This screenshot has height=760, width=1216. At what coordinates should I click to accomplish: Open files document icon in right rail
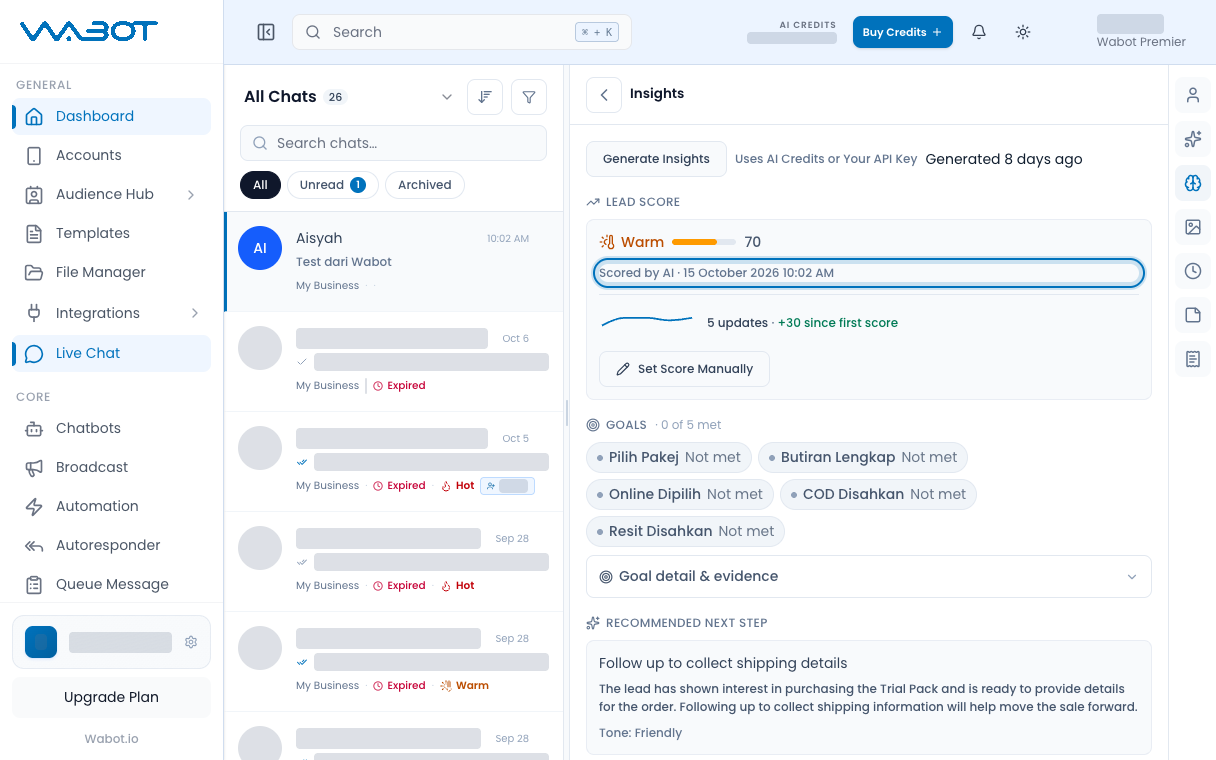tap(1193, 315)
